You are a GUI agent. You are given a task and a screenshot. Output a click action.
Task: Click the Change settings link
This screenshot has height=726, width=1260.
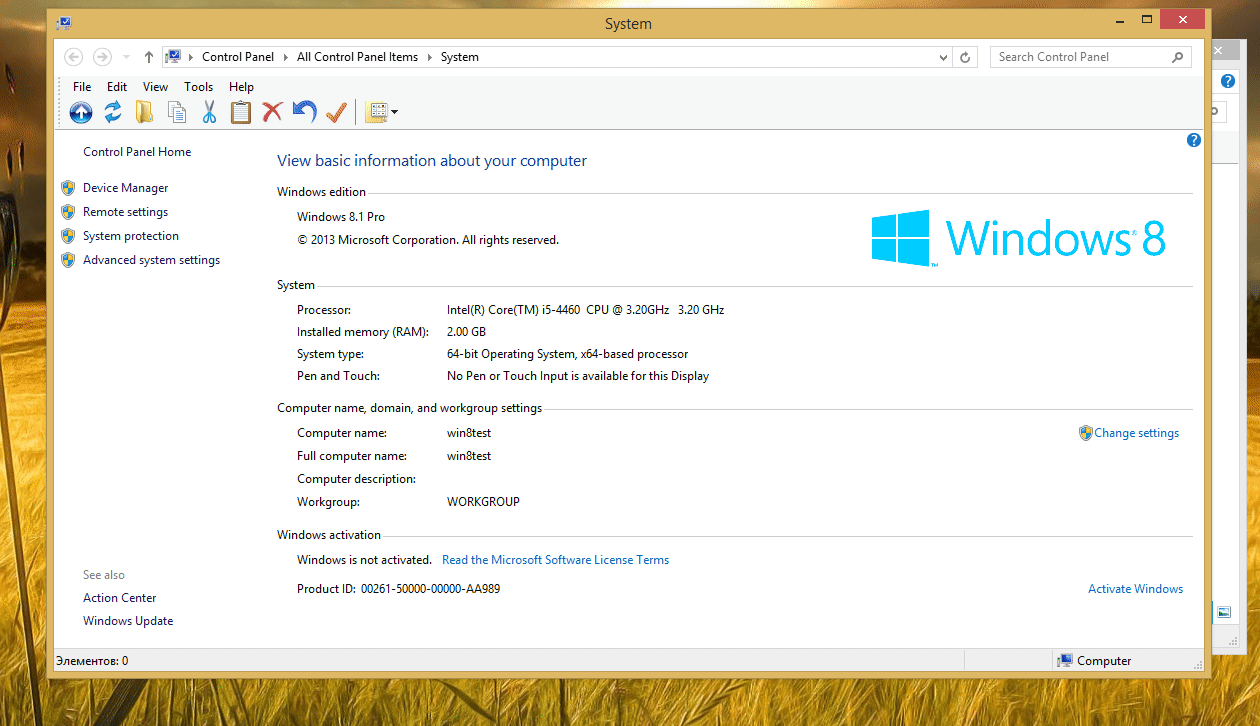point(1136,433)
